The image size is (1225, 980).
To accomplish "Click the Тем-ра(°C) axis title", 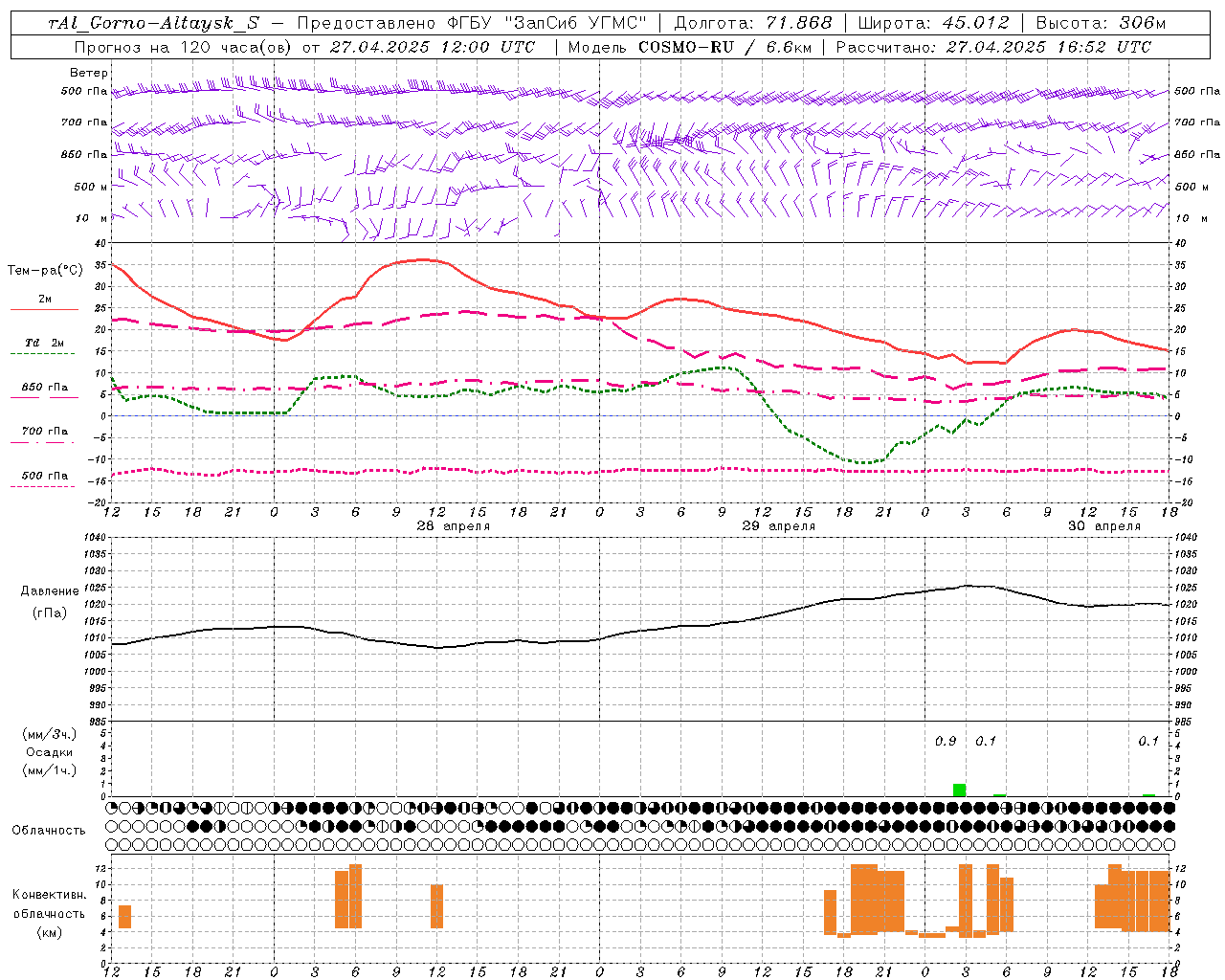I will click(45, 271).
